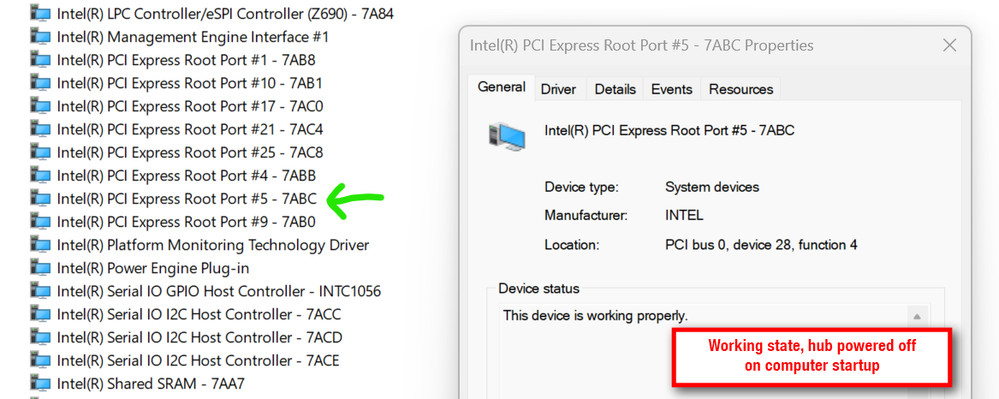Click the icon for I2C Host Controller 7ACD
The height and width of the screenshot is (399, 999).
point(40,337)
